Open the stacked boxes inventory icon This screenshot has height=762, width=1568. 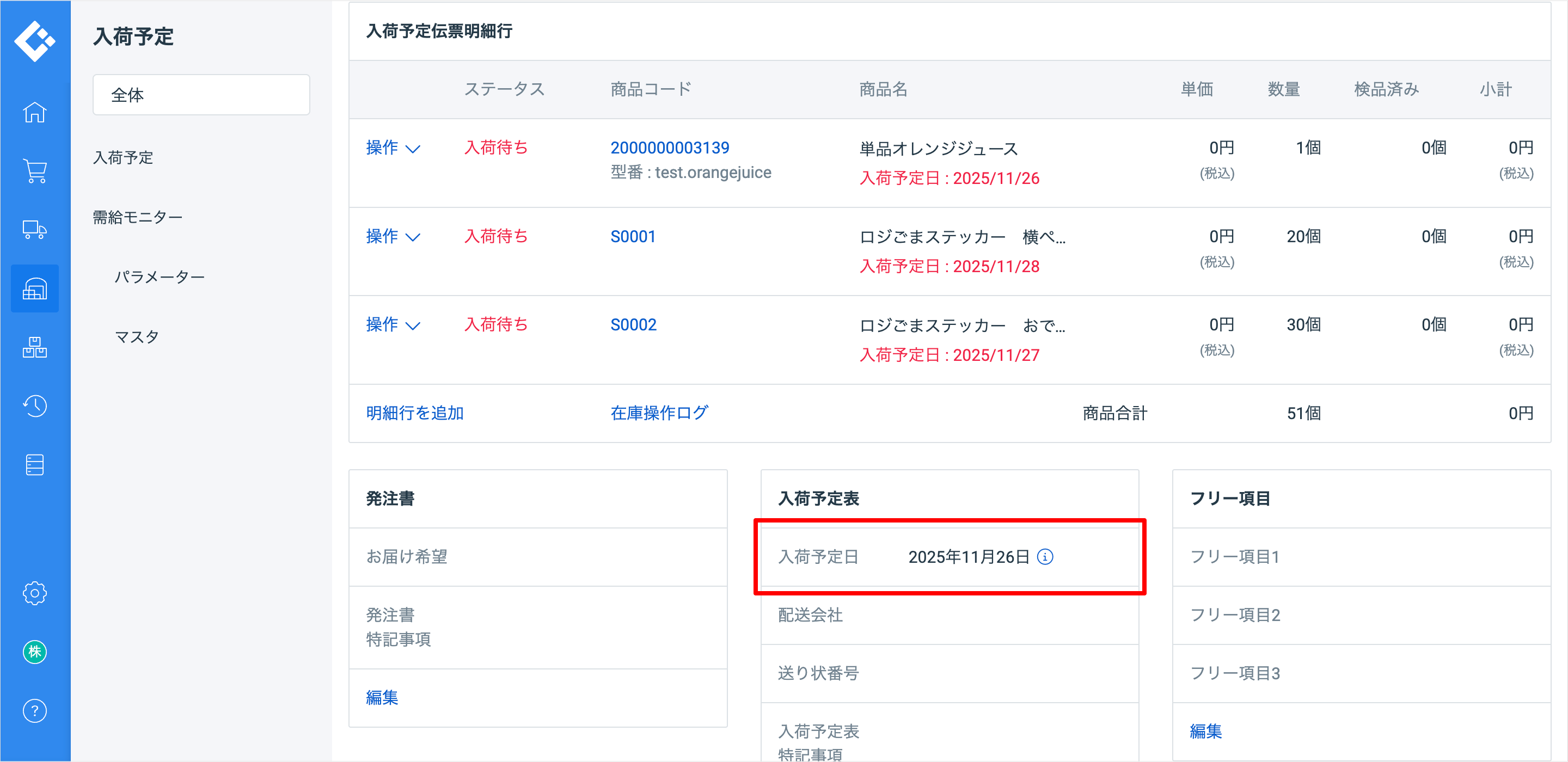35,347
